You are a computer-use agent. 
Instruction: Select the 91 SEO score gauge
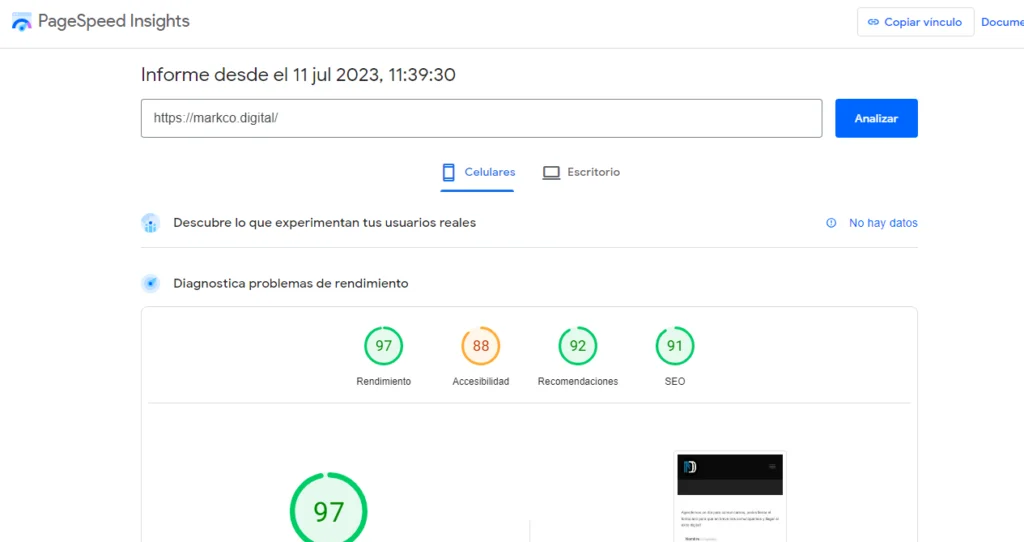(x=675, y=345)
